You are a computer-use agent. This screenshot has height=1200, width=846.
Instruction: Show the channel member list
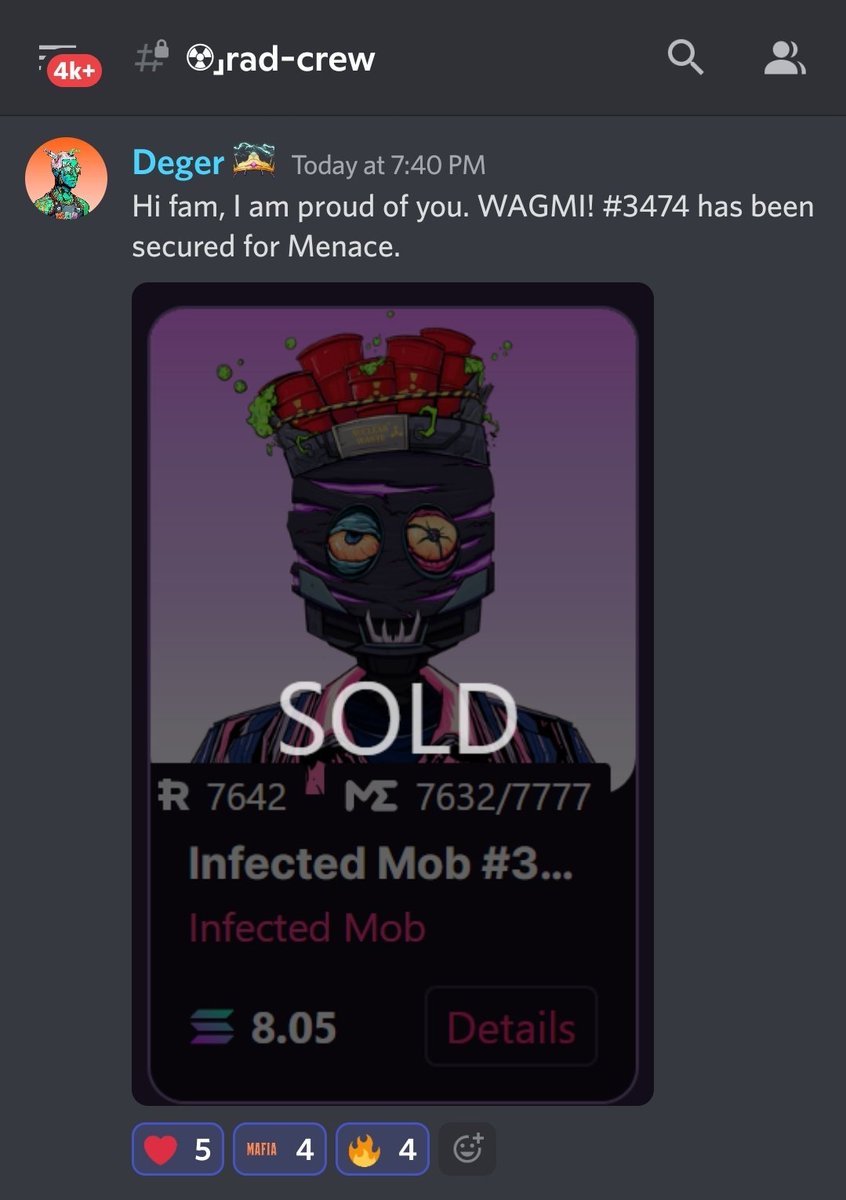(785, 58)
